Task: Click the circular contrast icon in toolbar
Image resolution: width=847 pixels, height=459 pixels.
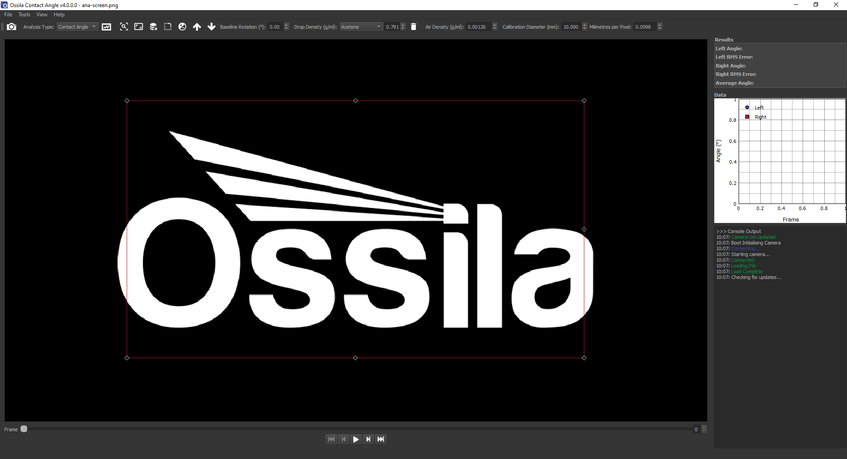Action: [x=182, y=26]
